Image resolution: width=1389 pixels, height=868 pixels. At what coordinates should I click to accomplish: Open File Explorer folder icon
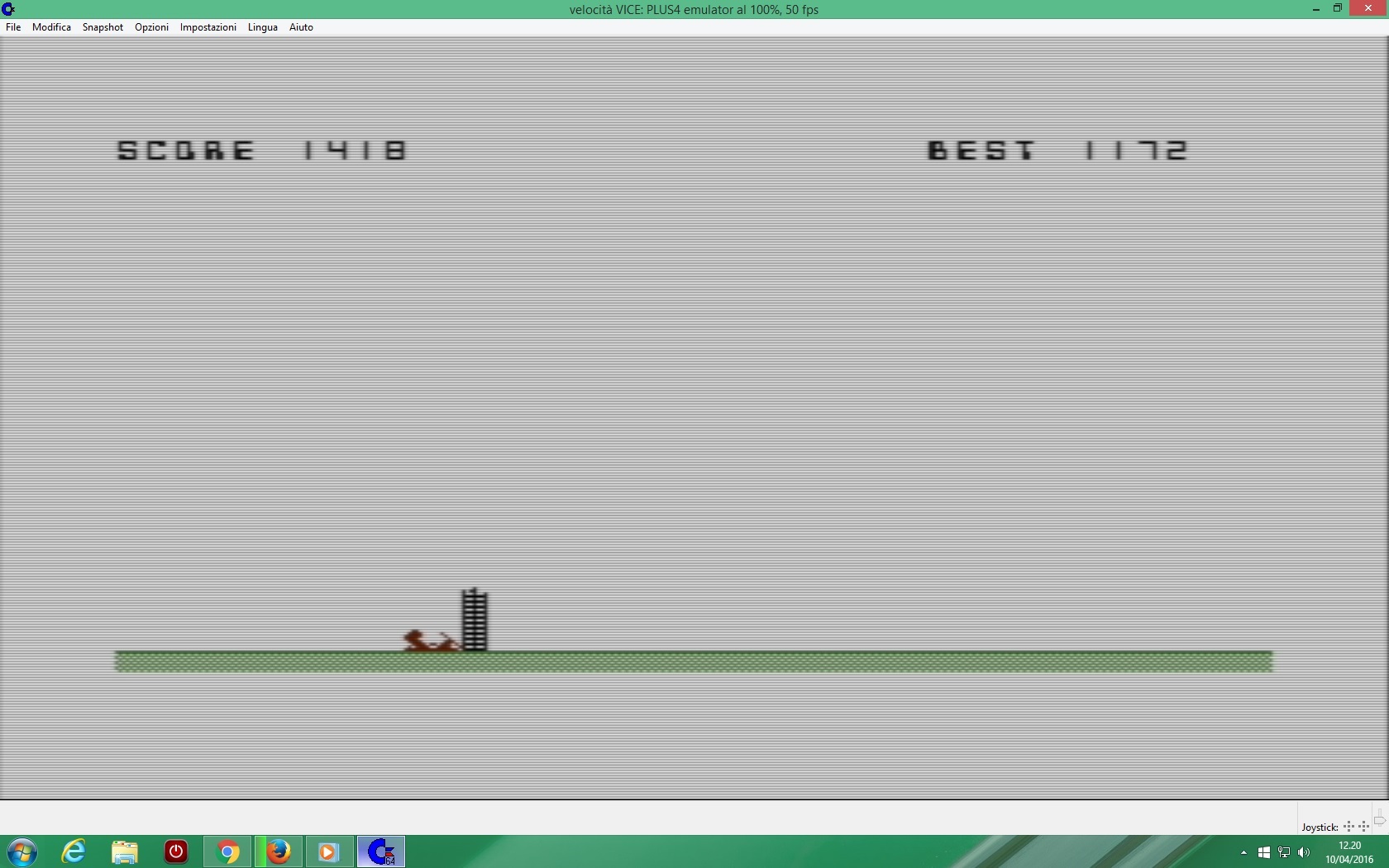pyautogui.click(x=125, y=851)
